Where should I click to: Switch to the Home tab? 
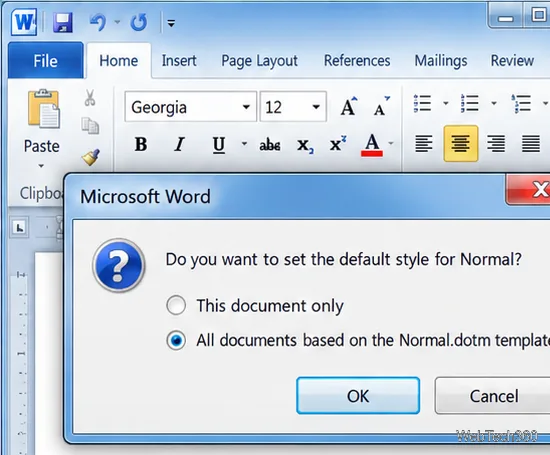click(119, 61)
